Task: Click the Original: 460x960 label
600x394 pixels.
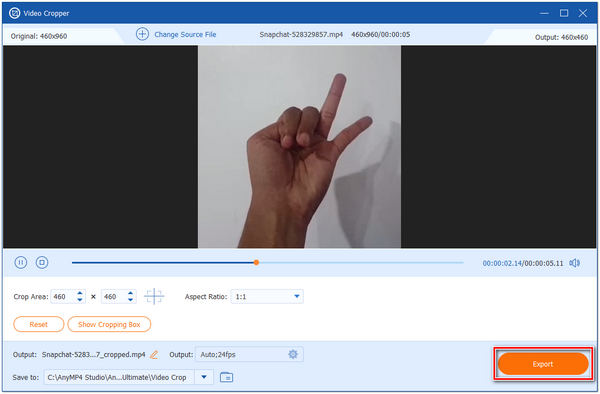Action: click(39, 36)
